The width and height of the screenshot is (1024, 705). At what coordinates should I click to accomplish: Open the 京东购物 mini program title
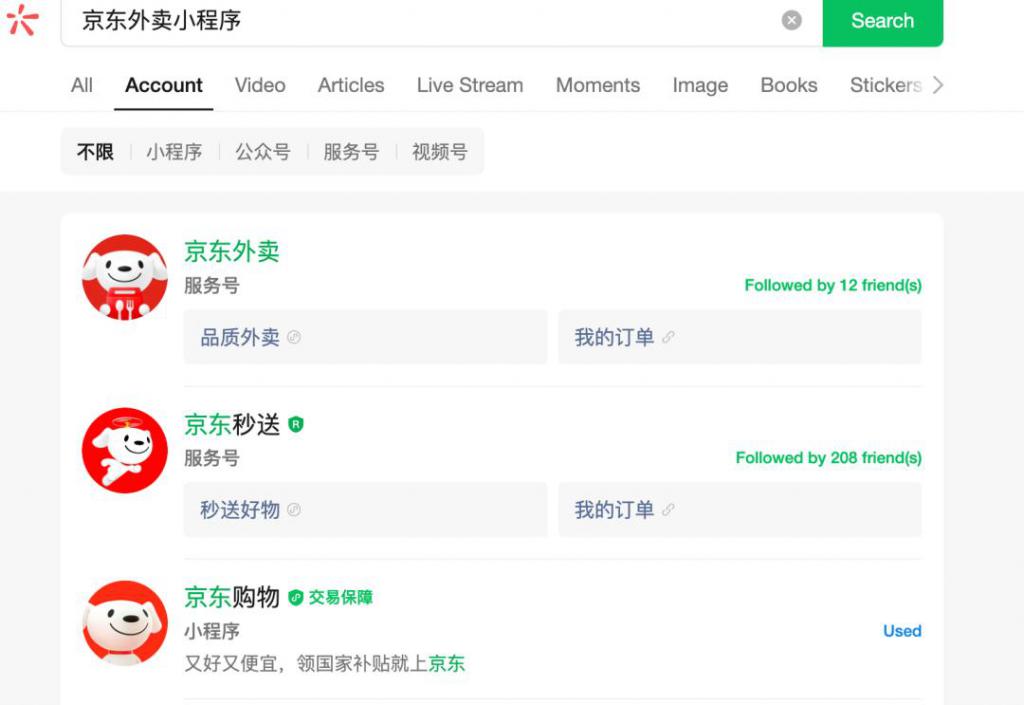click(232, 597)
